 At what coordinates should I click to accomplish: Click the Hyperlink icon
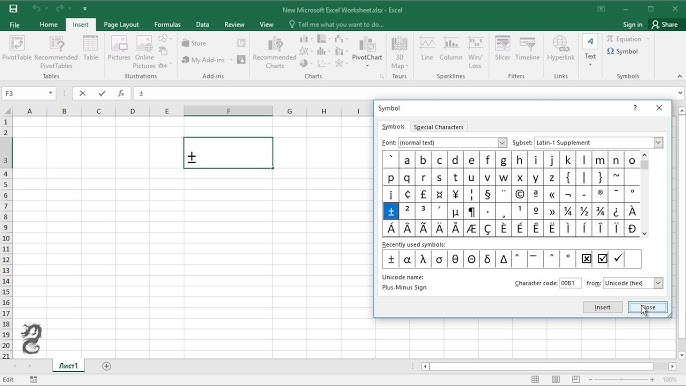(x=560, y=43)
